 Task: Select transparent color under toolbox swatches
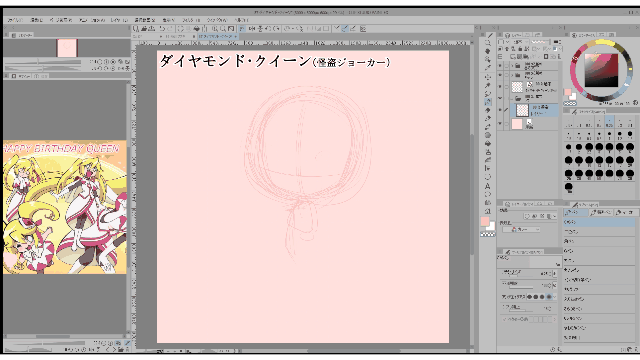click(x=488, y=235)
